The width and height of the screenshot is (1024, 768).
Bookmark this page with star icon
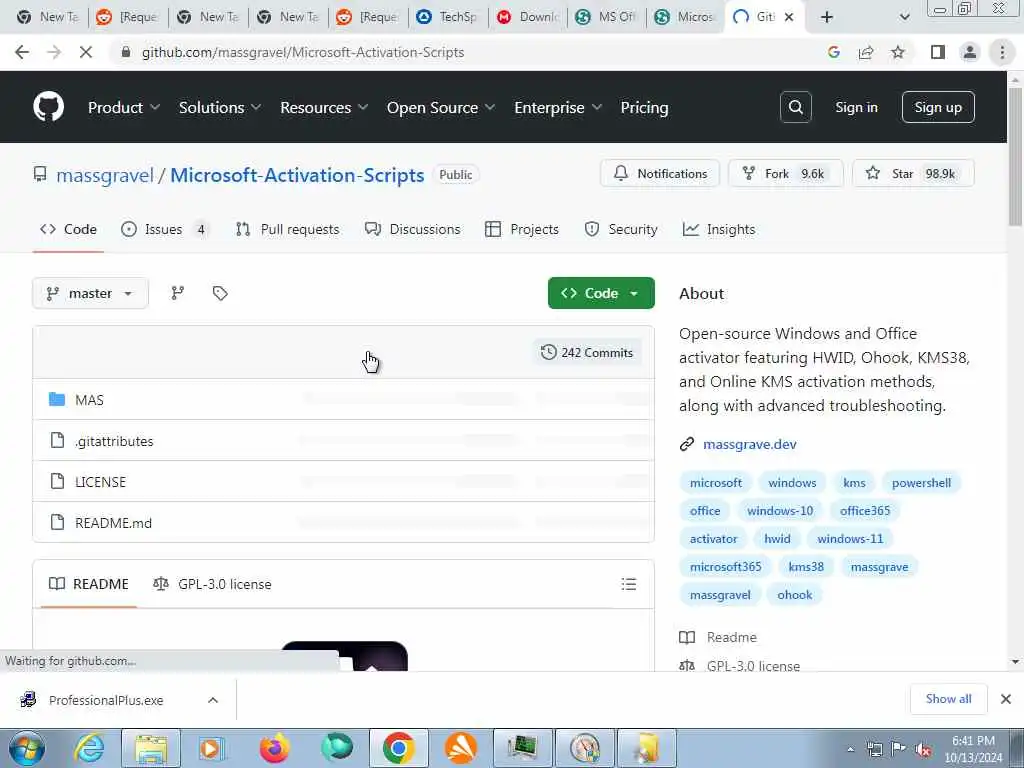898,52
